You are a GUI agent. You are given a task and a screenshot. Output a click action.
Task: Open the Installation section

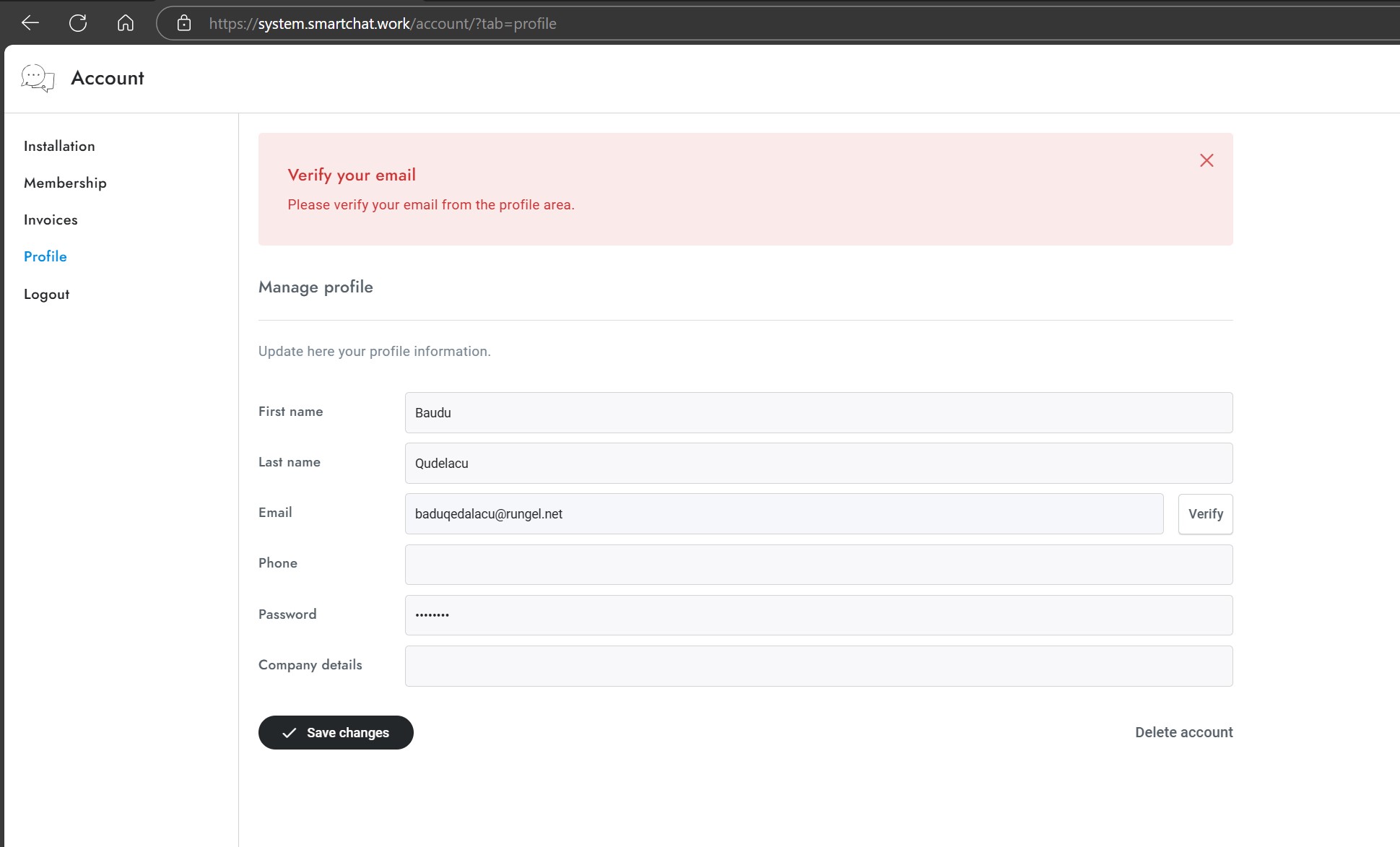click(59, 146)
